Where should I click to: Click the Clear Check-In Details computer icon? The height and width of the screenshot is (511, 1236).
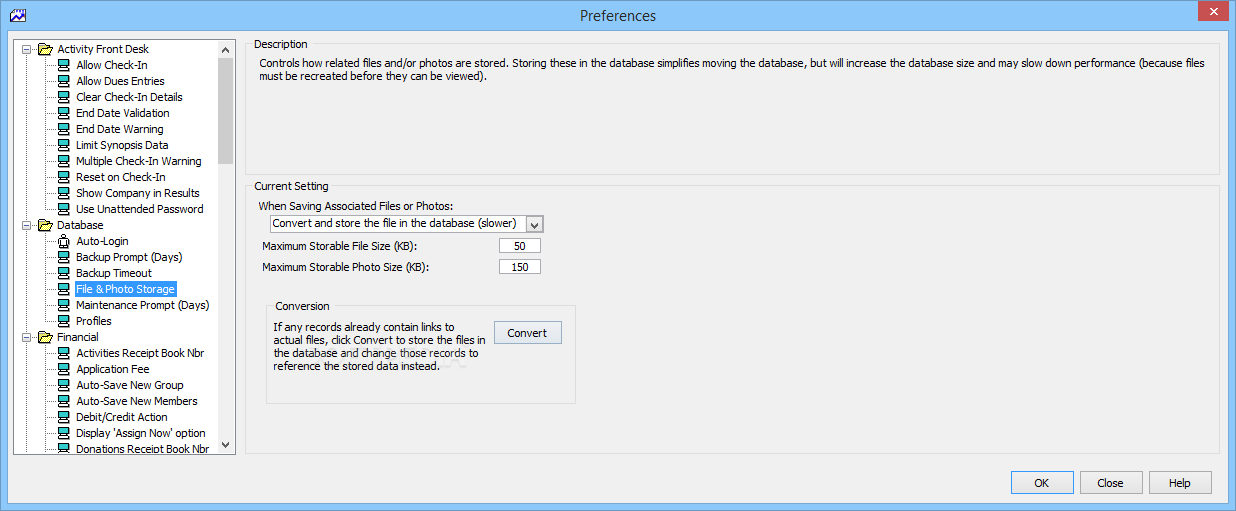tap(63, 97)
